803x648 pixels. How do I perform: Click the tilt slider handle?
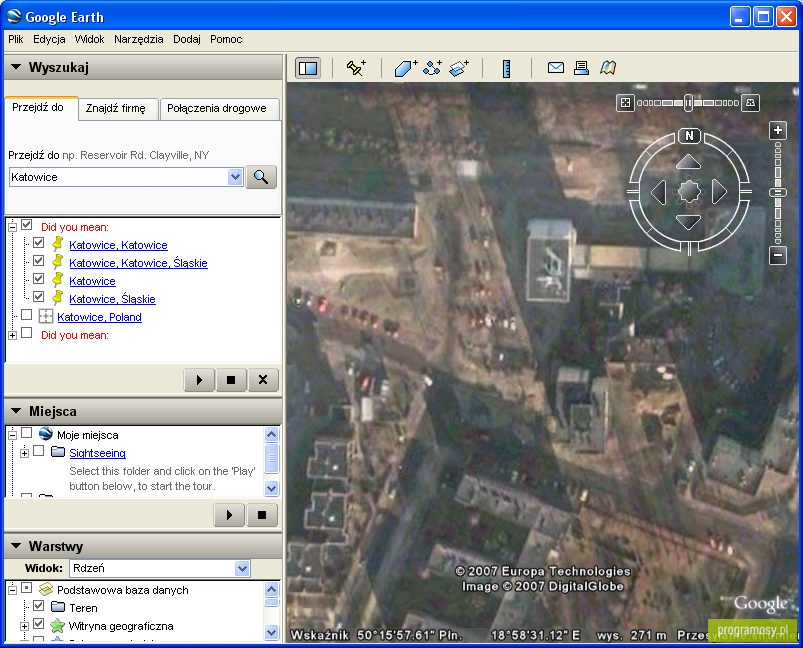click(x=688, y=102)
